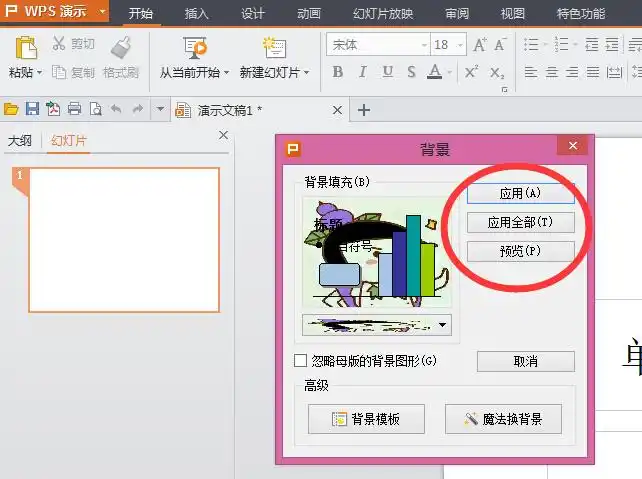
Task: Click 取消 cancel button
Action: click(526, 361)
